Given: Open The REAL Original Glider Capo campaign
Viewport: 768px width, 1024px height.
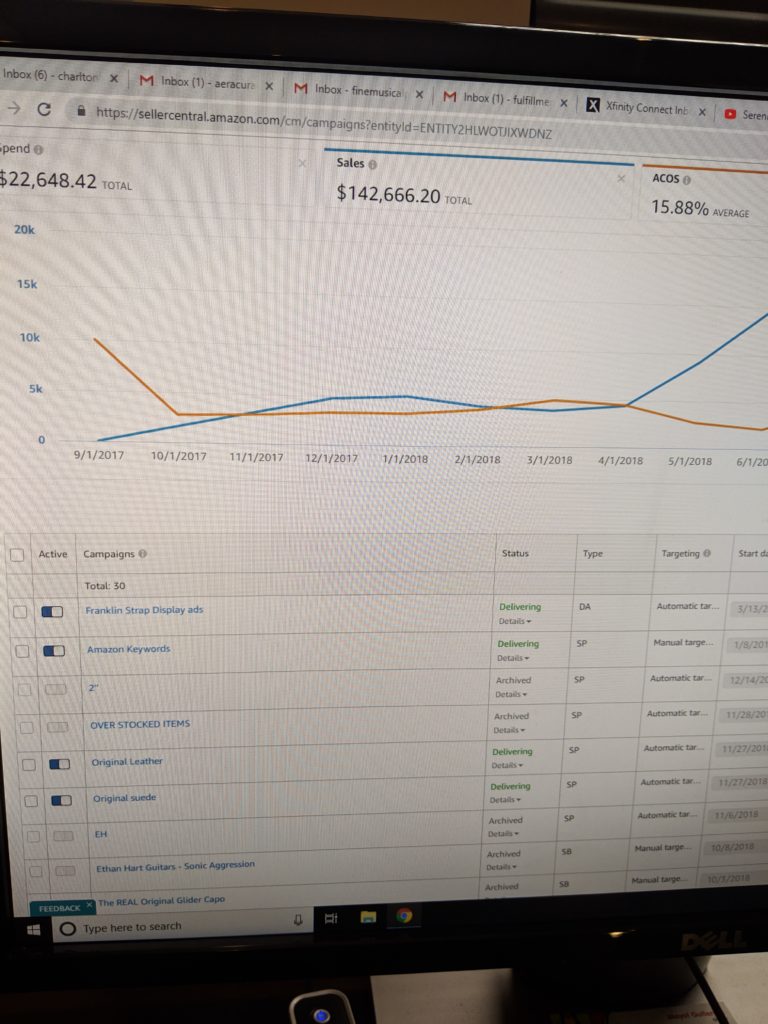Looking at the screenshot, I should coord(161,901).
